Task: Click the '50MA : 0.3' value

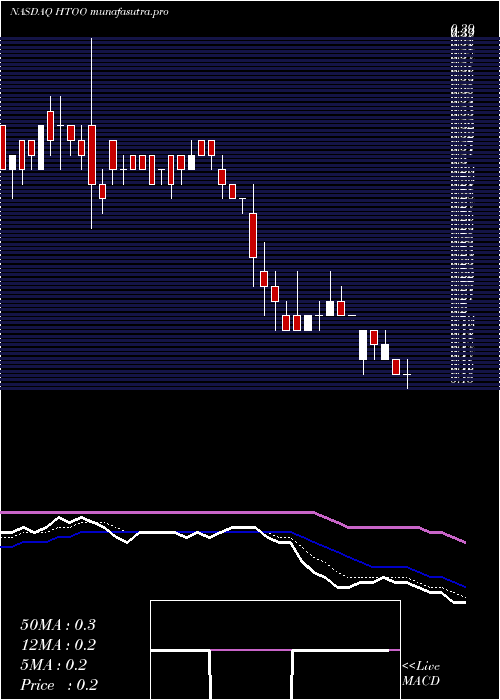Action: click(x=58, y=625)
